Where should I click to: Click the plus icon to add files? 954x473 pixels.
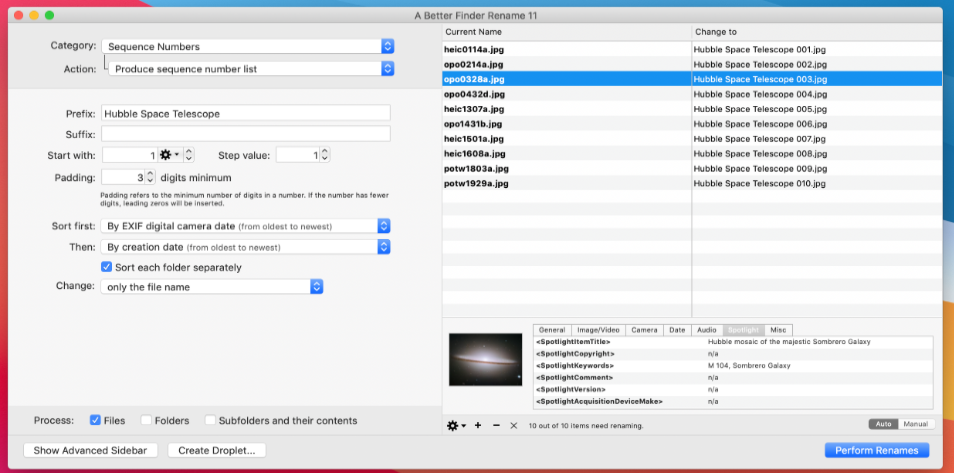pyautogui.click(x=478, y=425)
